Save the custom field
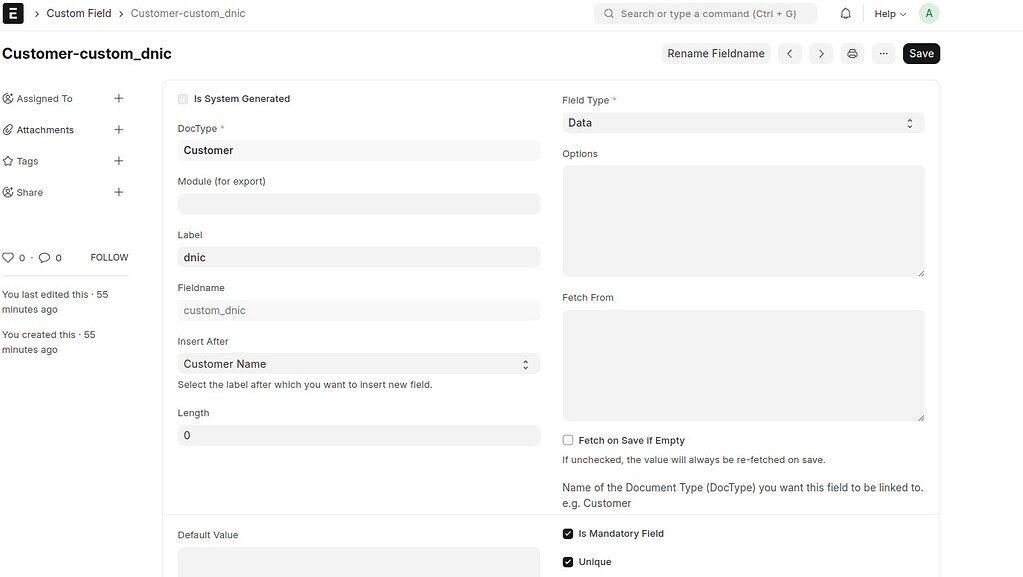This screenshot has width=1023, height=577. point(921,54)
